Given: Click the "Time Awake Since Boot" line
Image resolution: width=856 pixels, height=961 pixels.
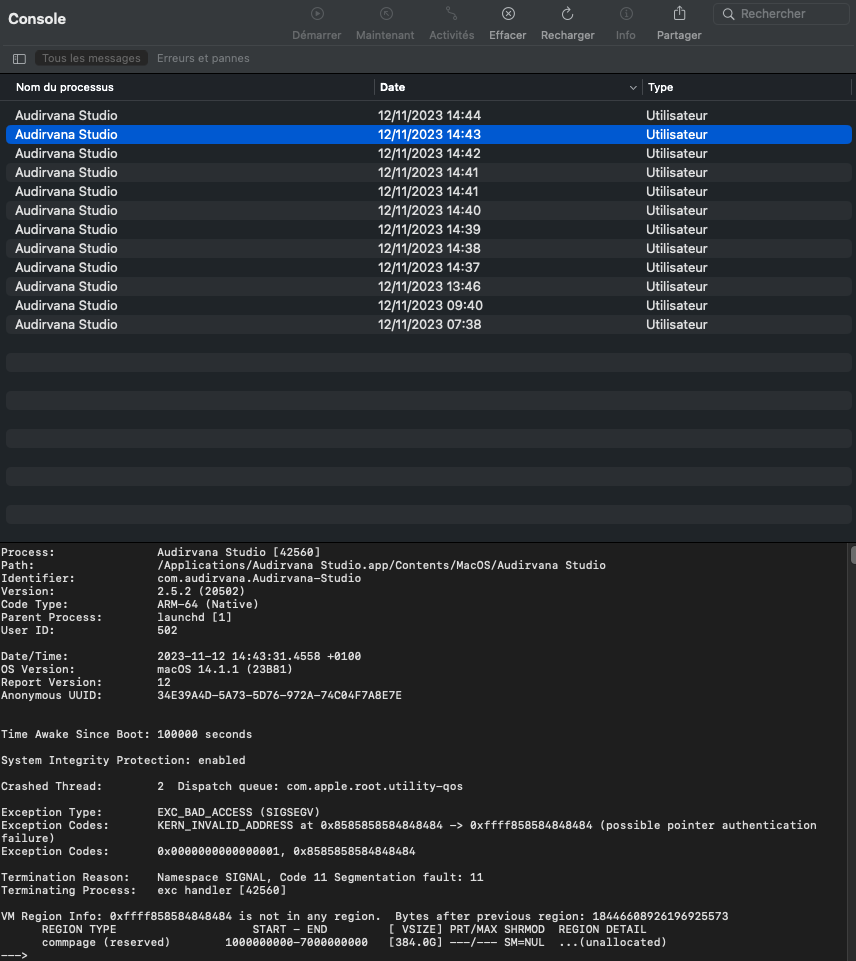Looking at the screenshot, I should tap(126, 734).
